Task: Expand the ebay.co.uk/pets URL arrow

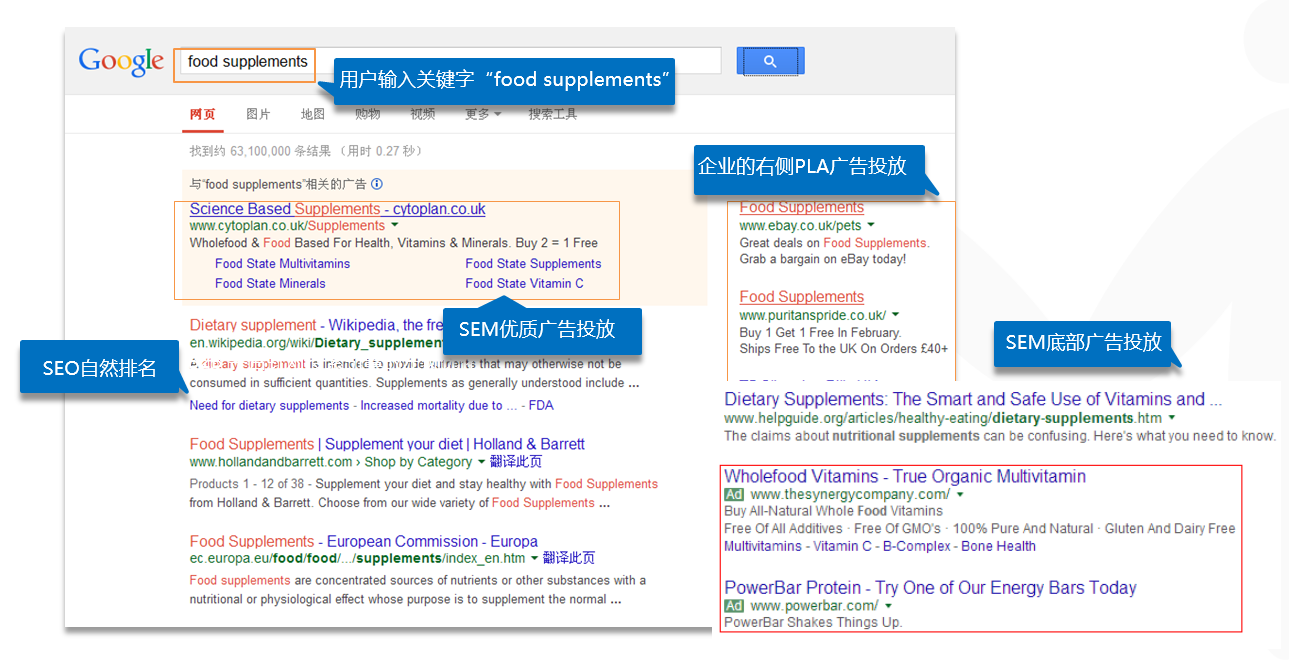Action: coord(871,227)
